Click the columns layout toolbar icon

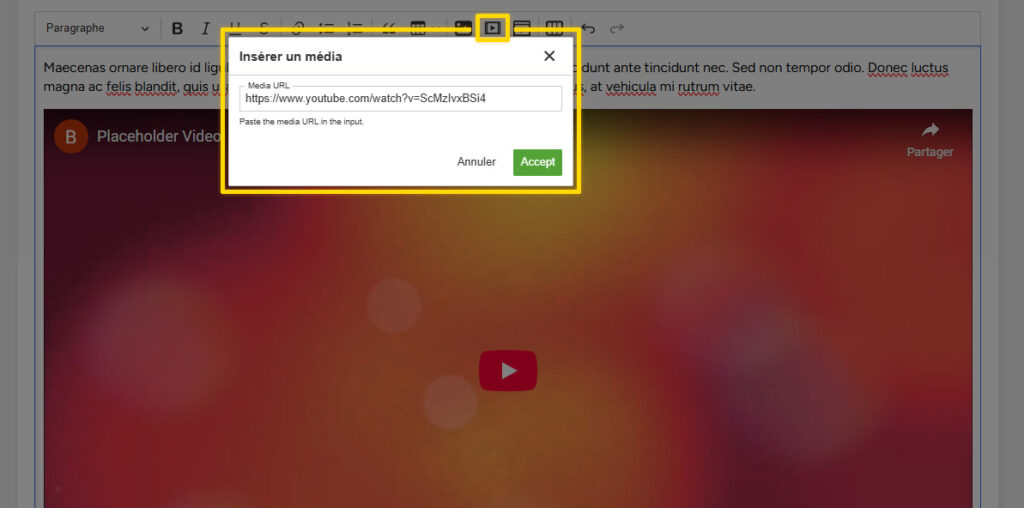click(554, 29)
